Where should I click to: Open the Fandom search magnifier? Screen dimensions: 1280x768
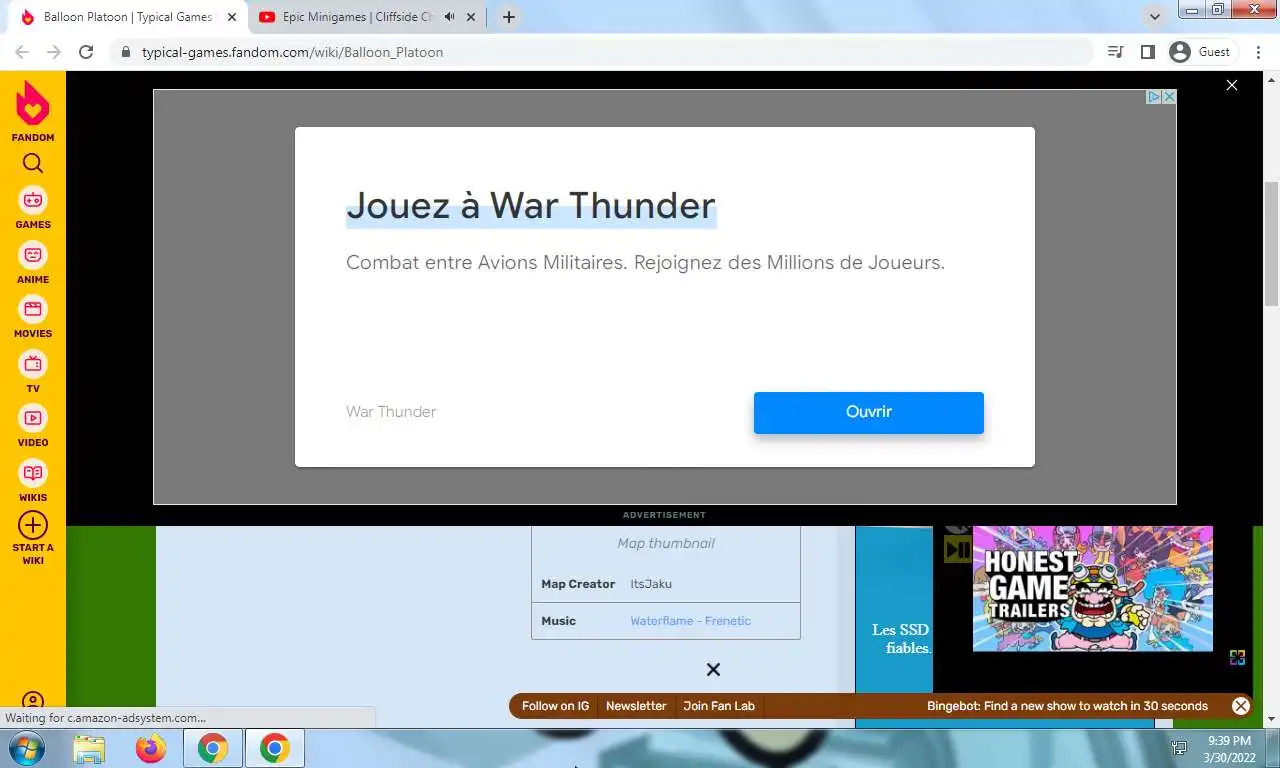click(x=33, y=164)
